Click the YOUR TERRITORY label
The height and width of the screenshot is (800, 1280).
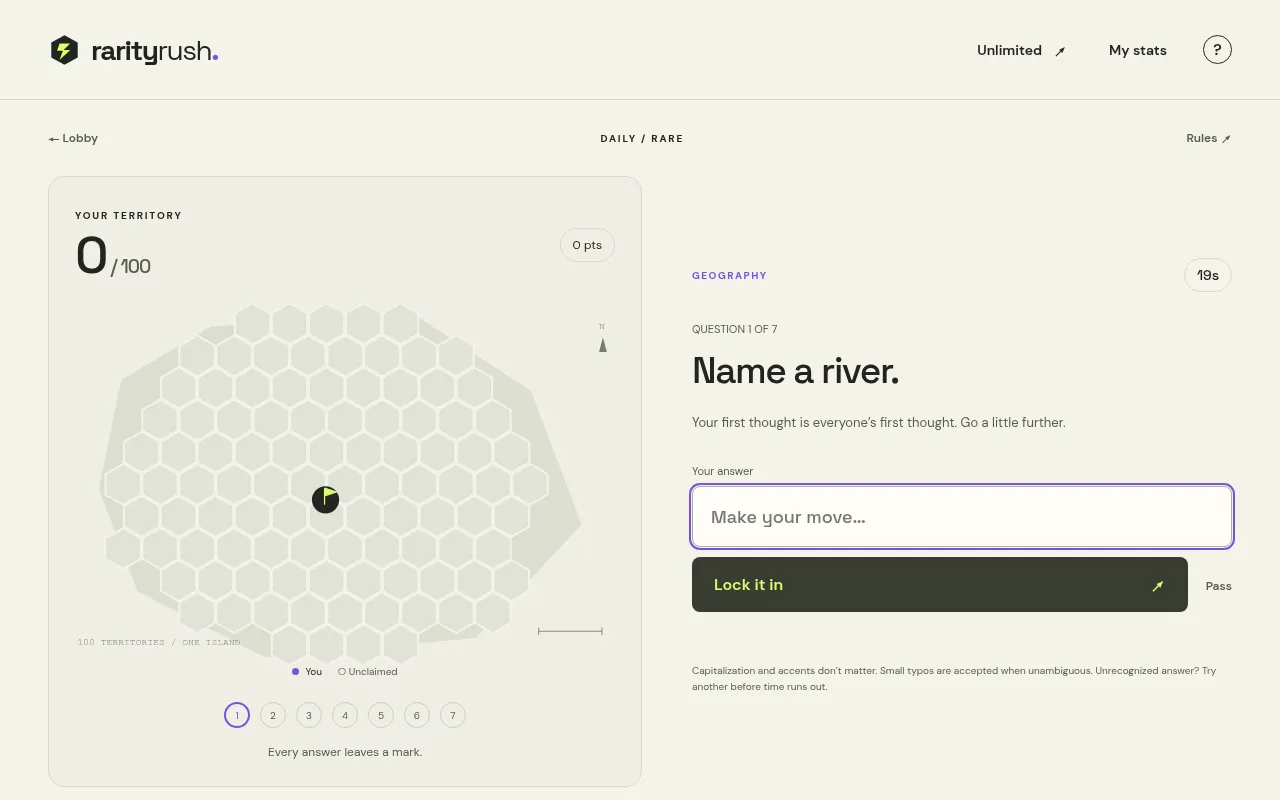coord(128,215)
